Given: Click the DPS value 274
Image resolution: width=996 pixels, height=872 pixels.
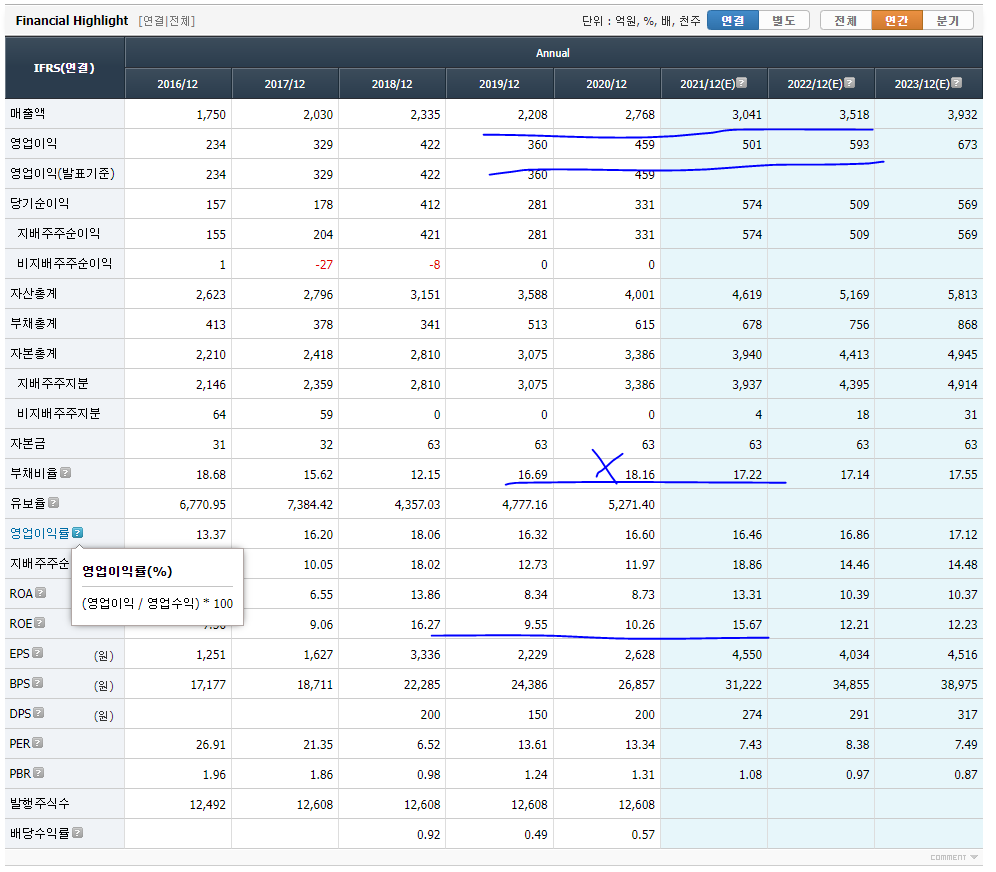Looking at the screenshot, I should click(x=752, y=714).
